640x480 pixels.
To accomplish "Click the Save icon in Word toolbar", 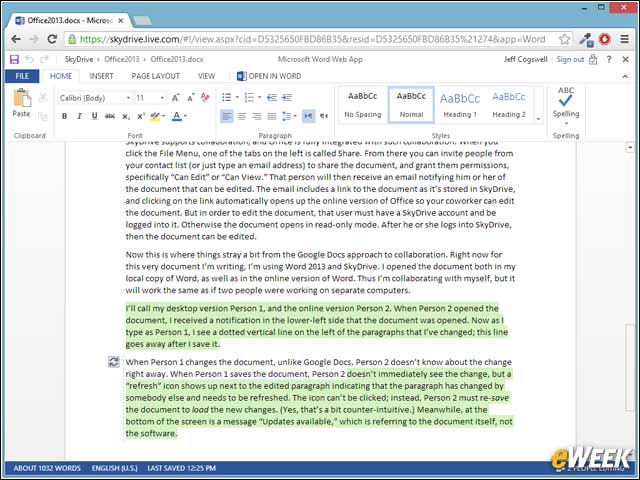I will coord(14,60).
